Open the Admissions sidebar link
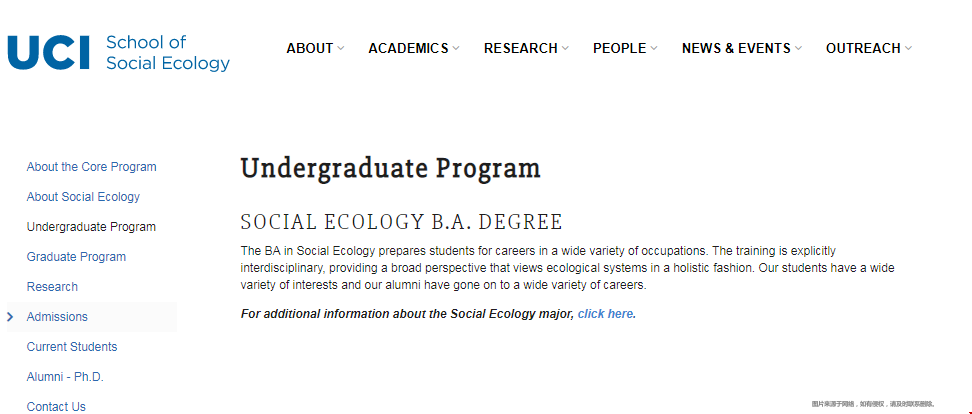The height and width of the screenshot is (414, 972). tap(57, 317)
